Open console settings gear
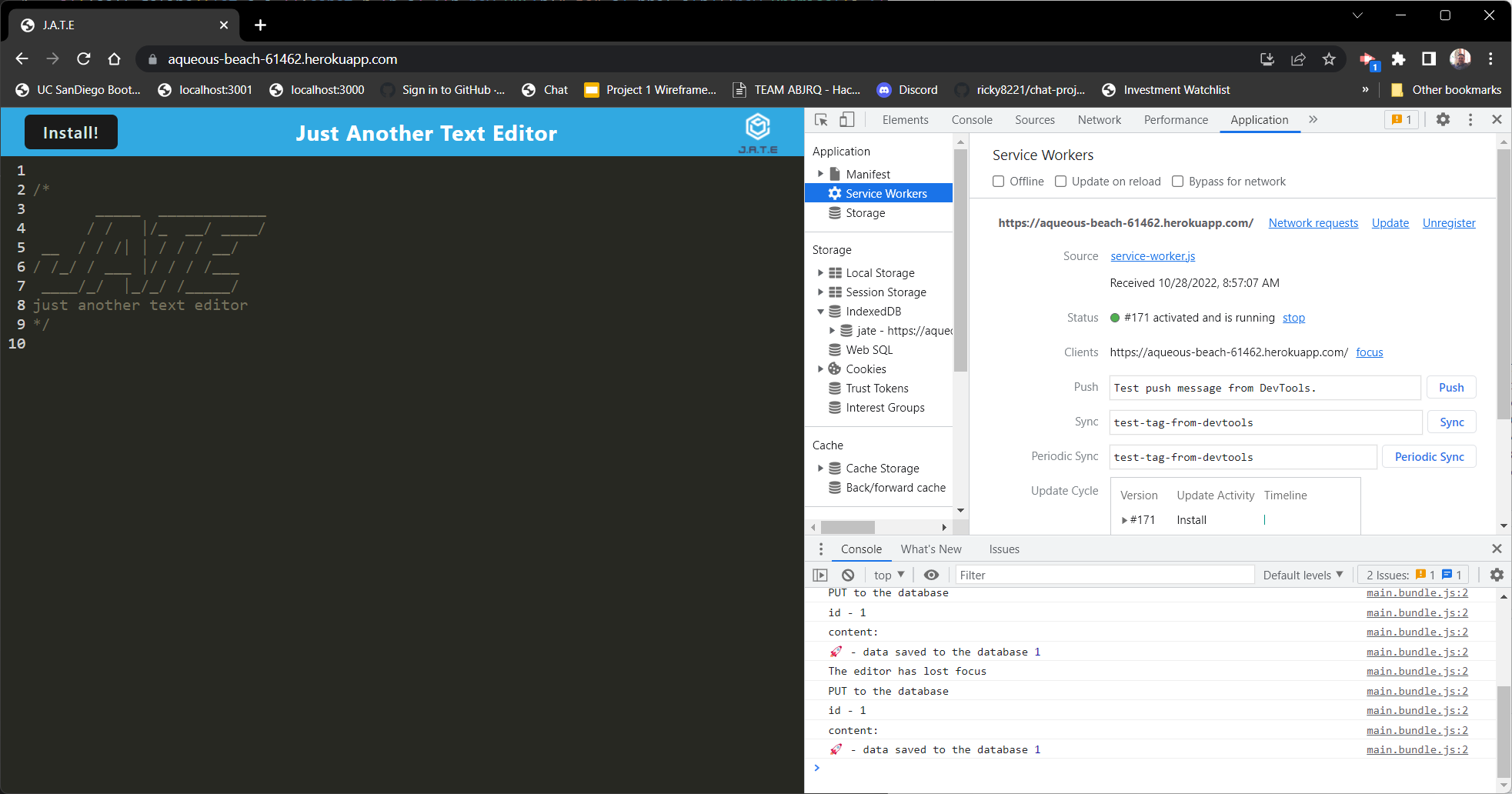Viewport: 1512px width, 794px height. [1497, 575]
